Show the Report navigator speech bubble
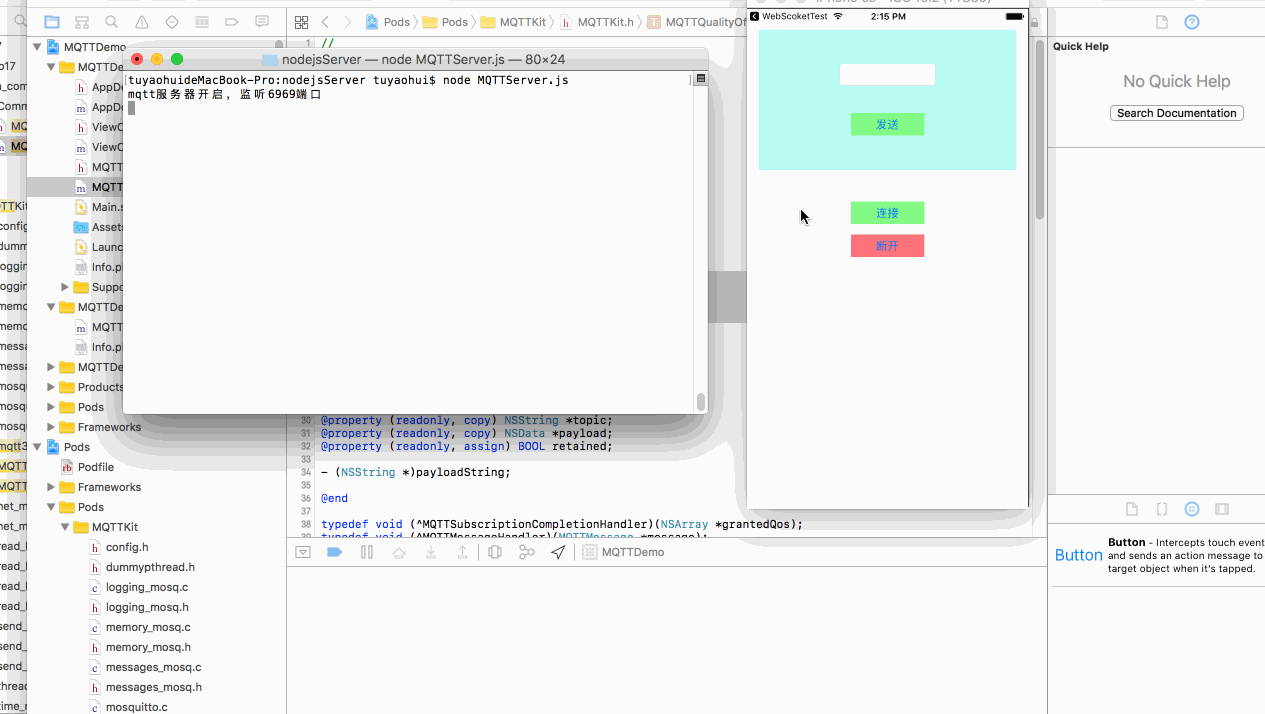1265x714 pixels. [x=260, y=22]
